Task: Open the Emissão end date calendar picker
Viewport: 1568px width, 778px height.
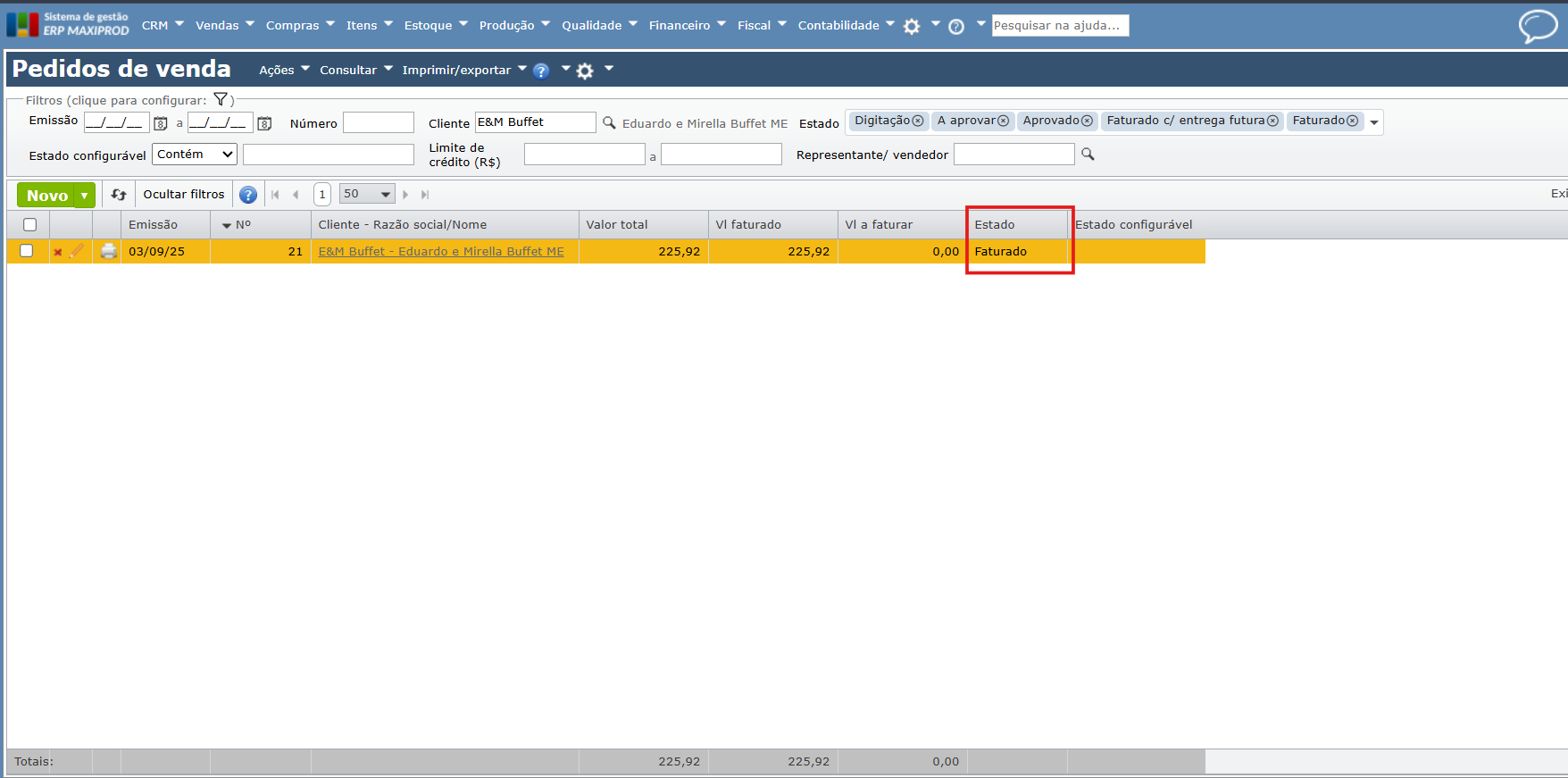Action: 264,123
